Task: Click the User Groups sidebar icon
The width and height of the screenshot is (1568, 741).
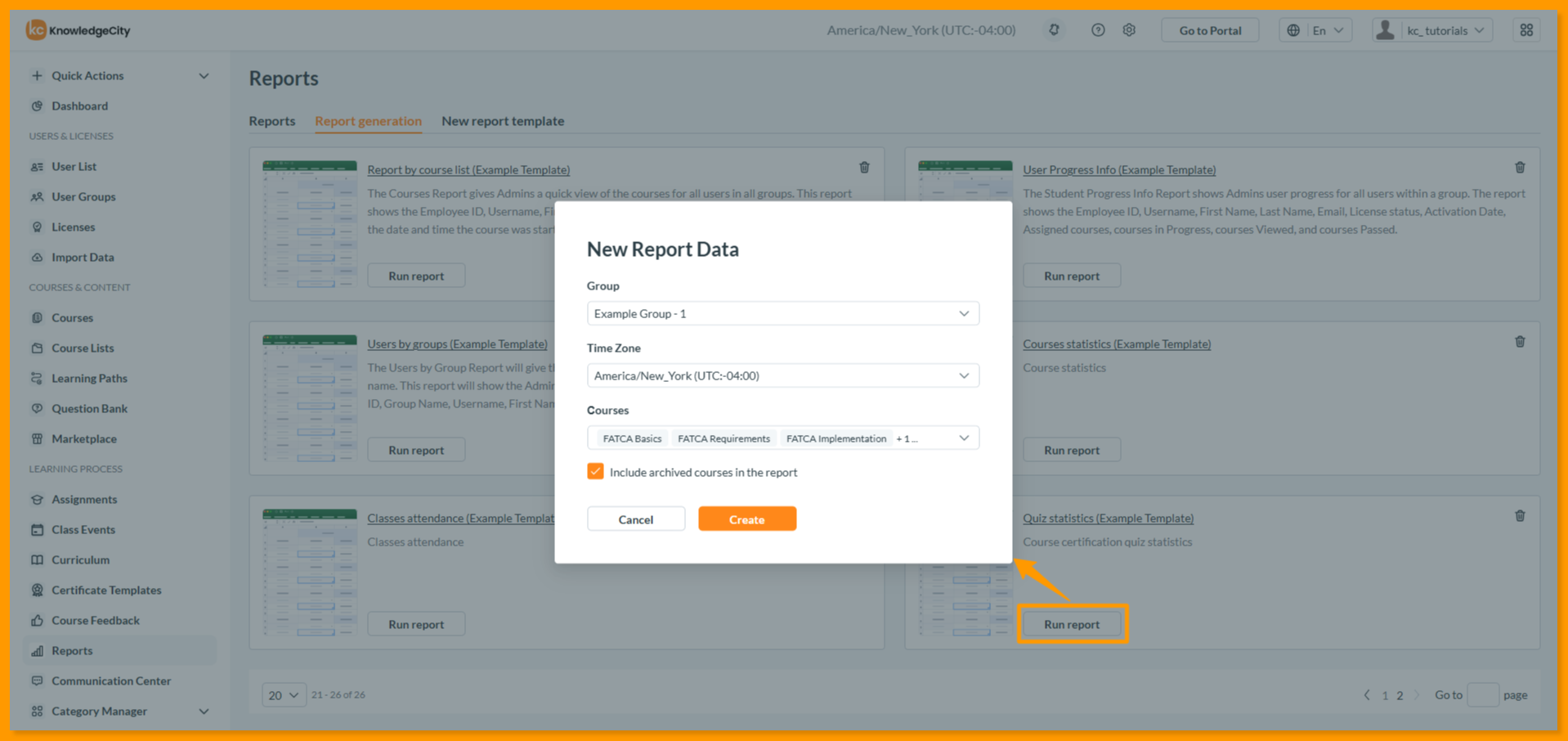Action: (37, 196)
